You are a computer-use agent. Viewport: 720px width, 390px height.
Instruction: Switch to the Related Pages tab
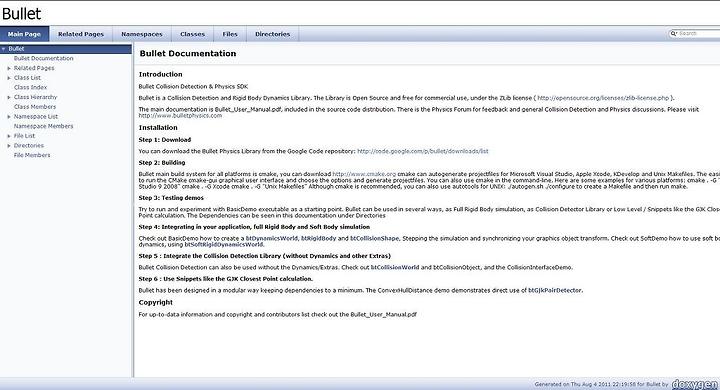click(81, 34)
